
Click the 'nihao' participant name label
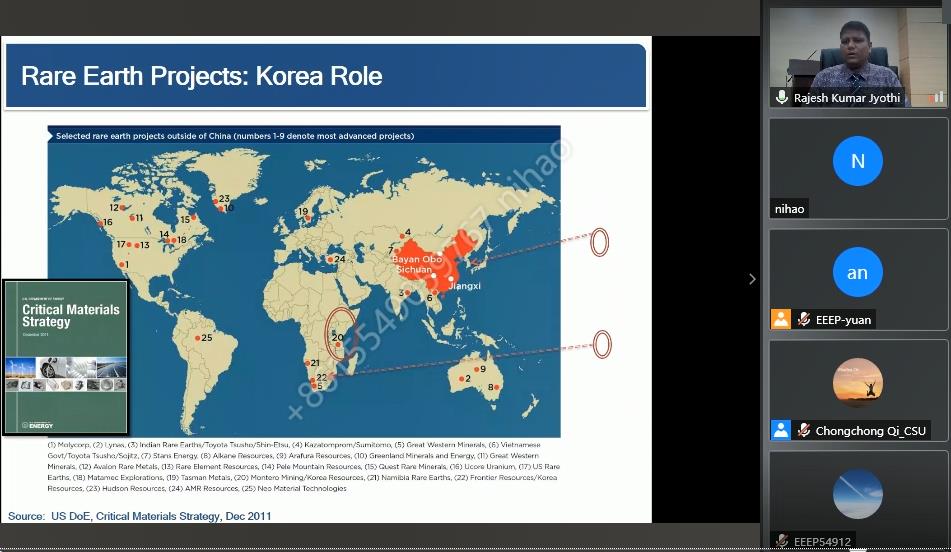coord(789,209)
